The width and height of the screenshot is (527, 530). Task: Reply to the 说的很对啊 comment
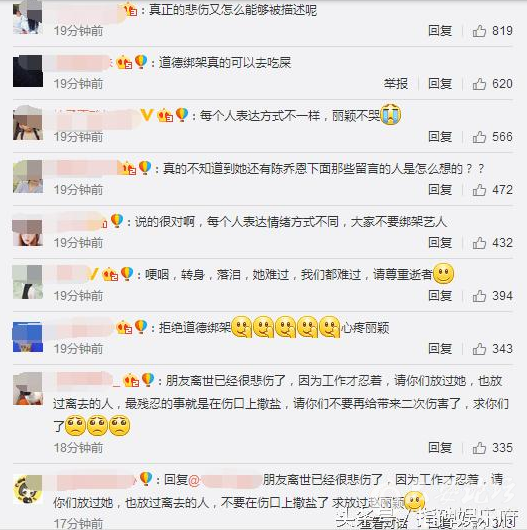click(x=440, y=242)
